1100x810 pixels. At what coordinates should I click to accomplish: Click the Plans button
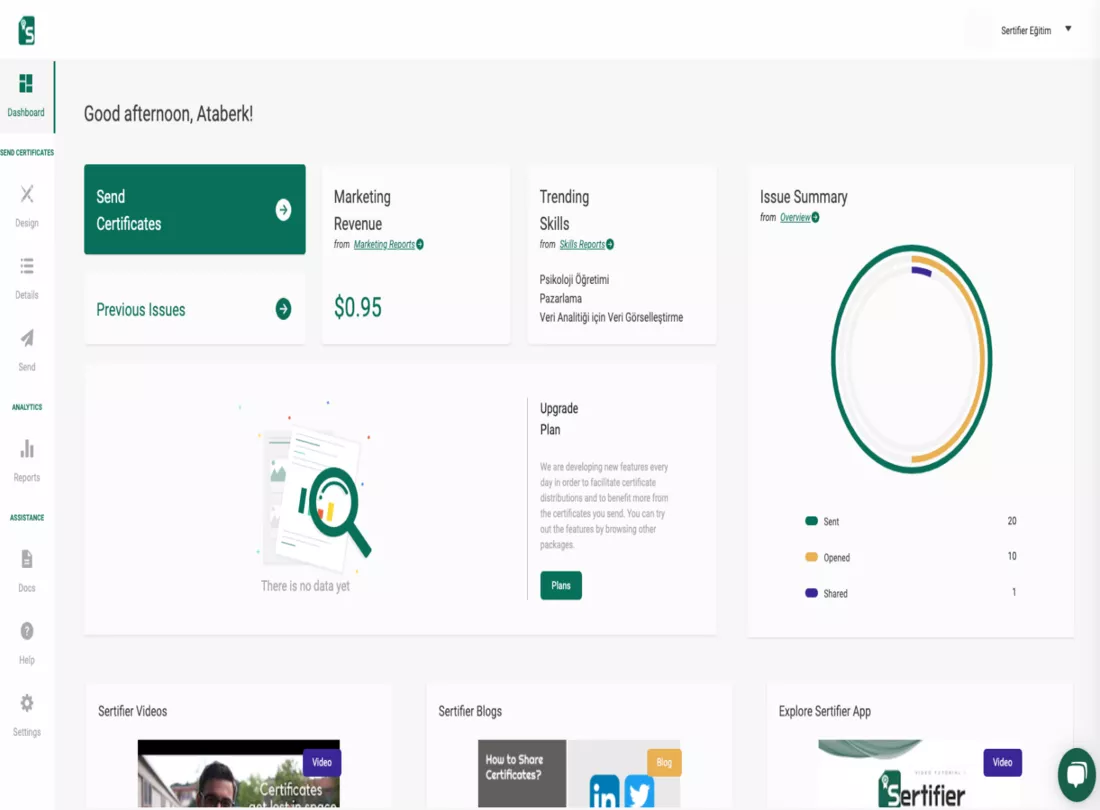tap(561, 586)
